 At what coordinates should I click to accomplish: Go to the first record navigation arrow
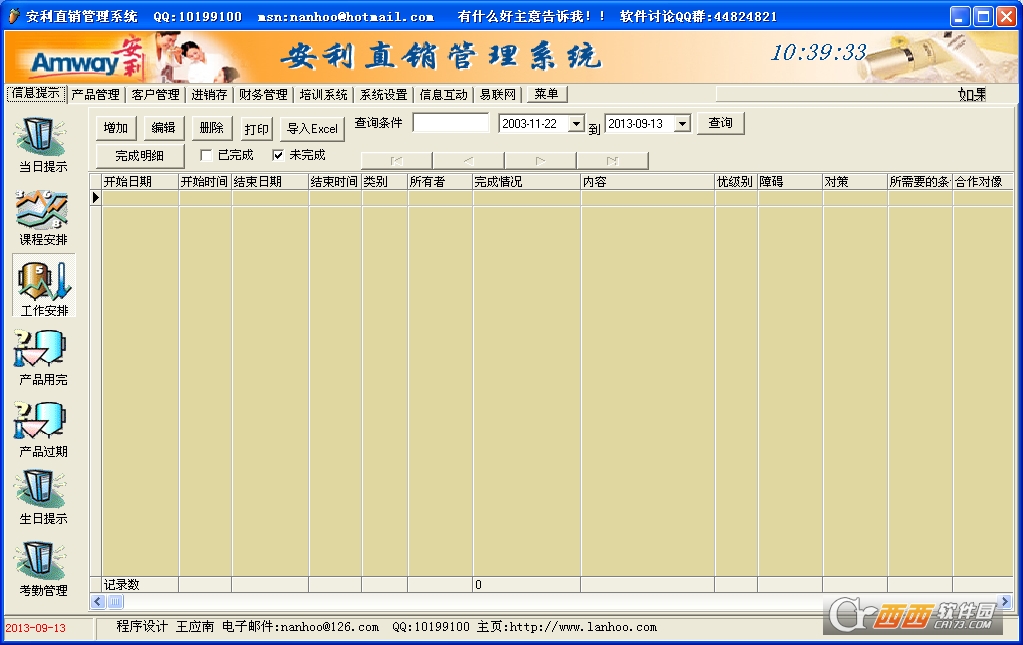coord(397,161)
